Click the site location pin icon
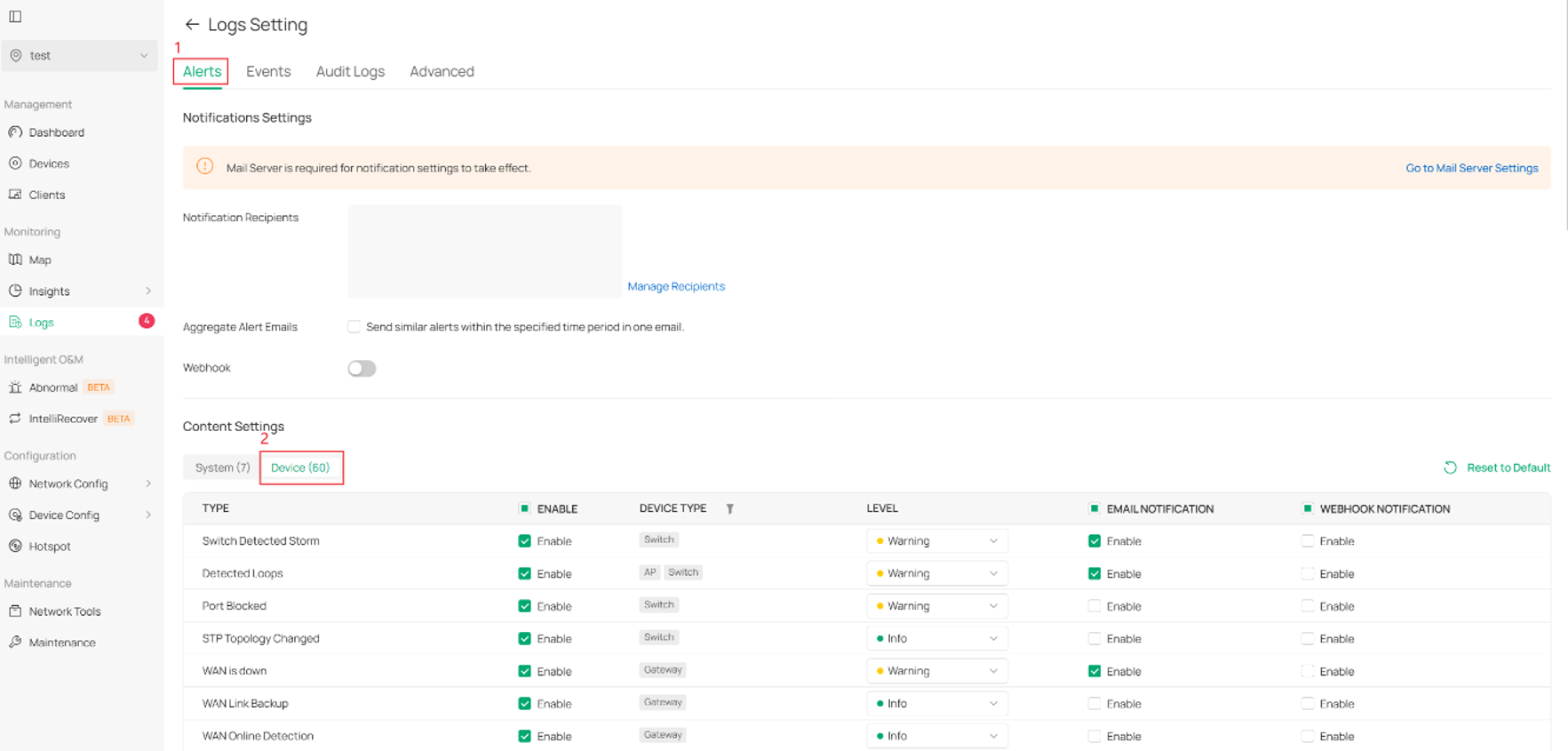This screenshot has width=1568, height=751. click(x=16, y=55)
